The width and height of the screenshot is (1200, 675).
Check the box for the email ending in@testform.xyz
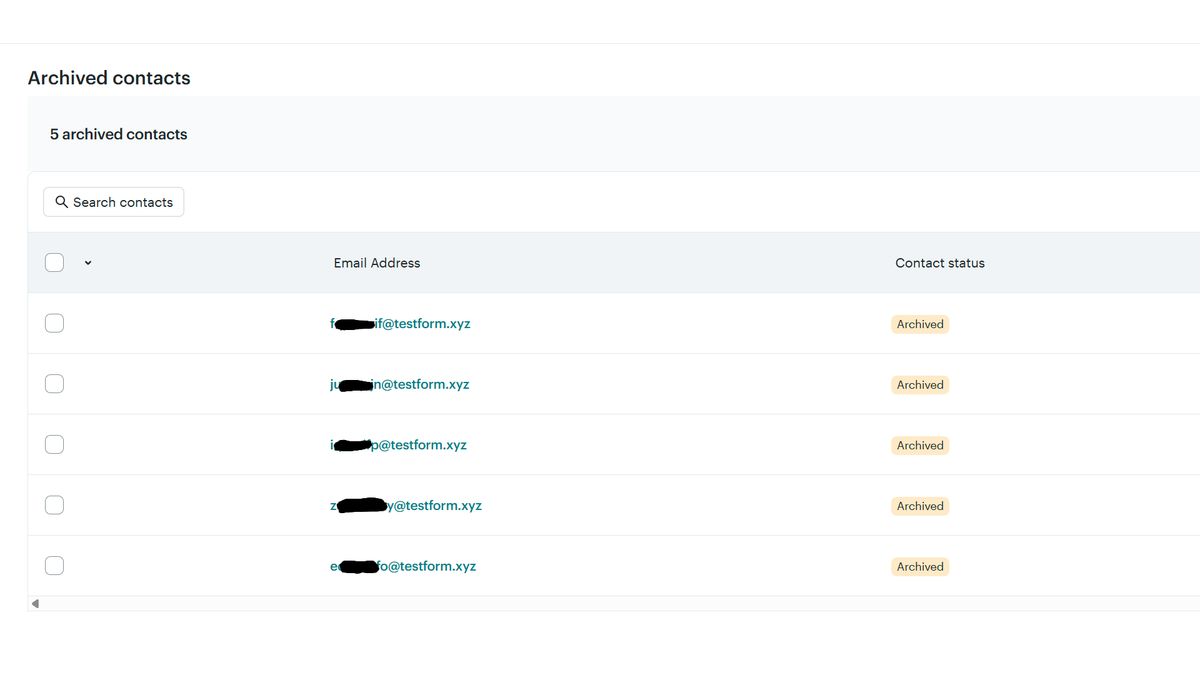55,384
